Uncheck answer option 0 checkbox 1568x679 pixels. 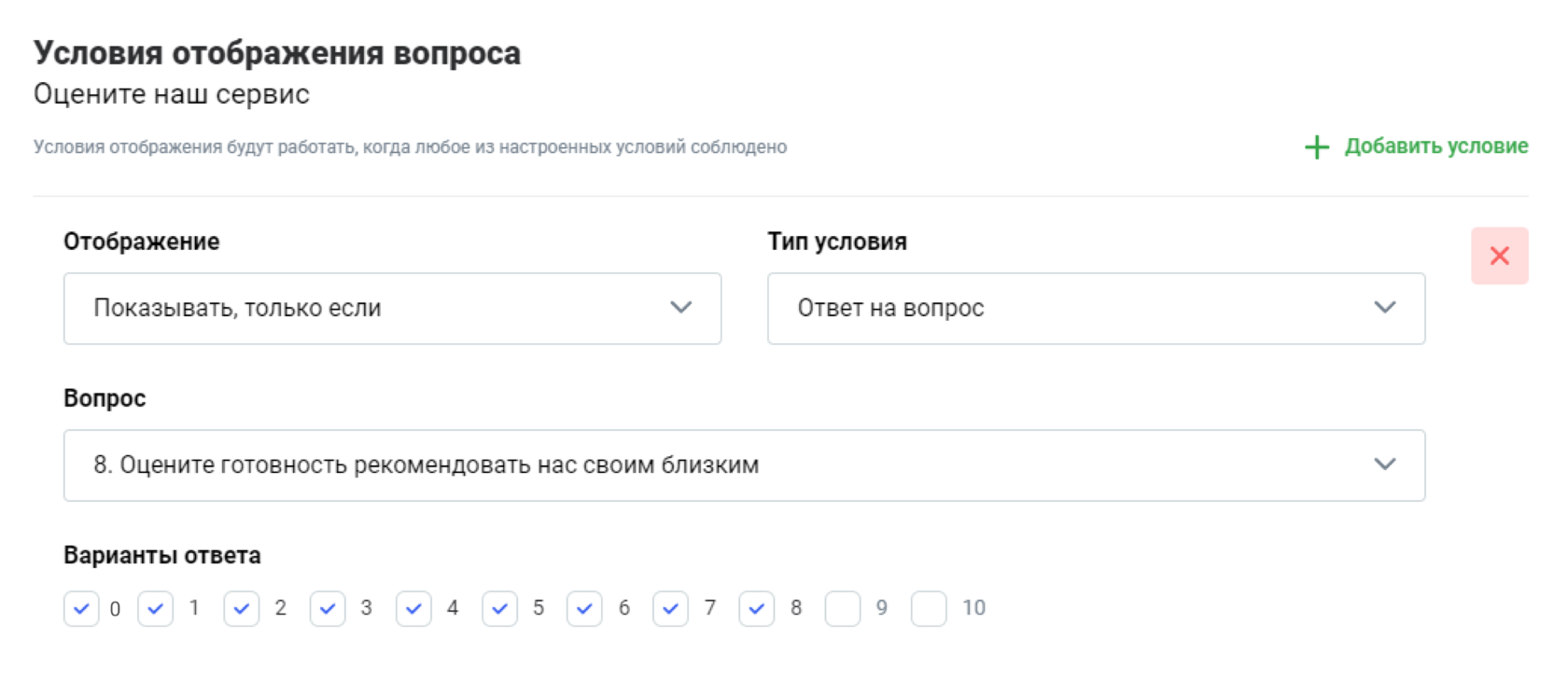81,609
